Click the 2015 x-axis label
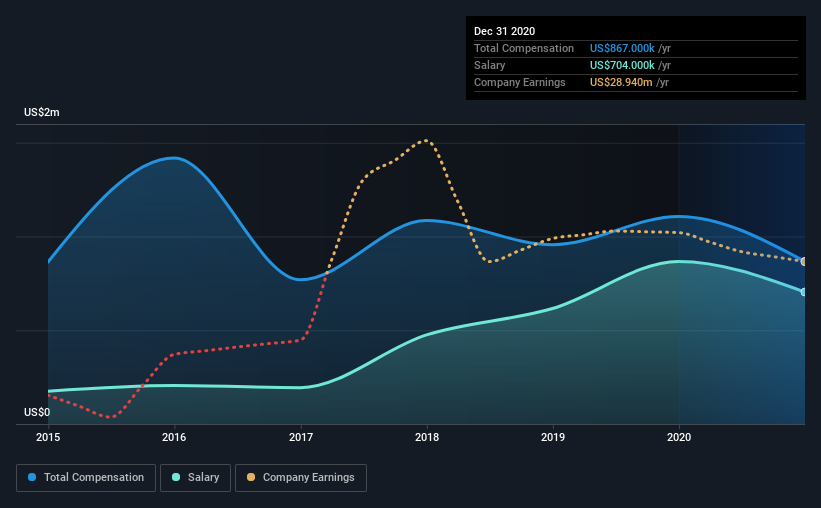Screen dimensions: 821x508 point(48,437)
